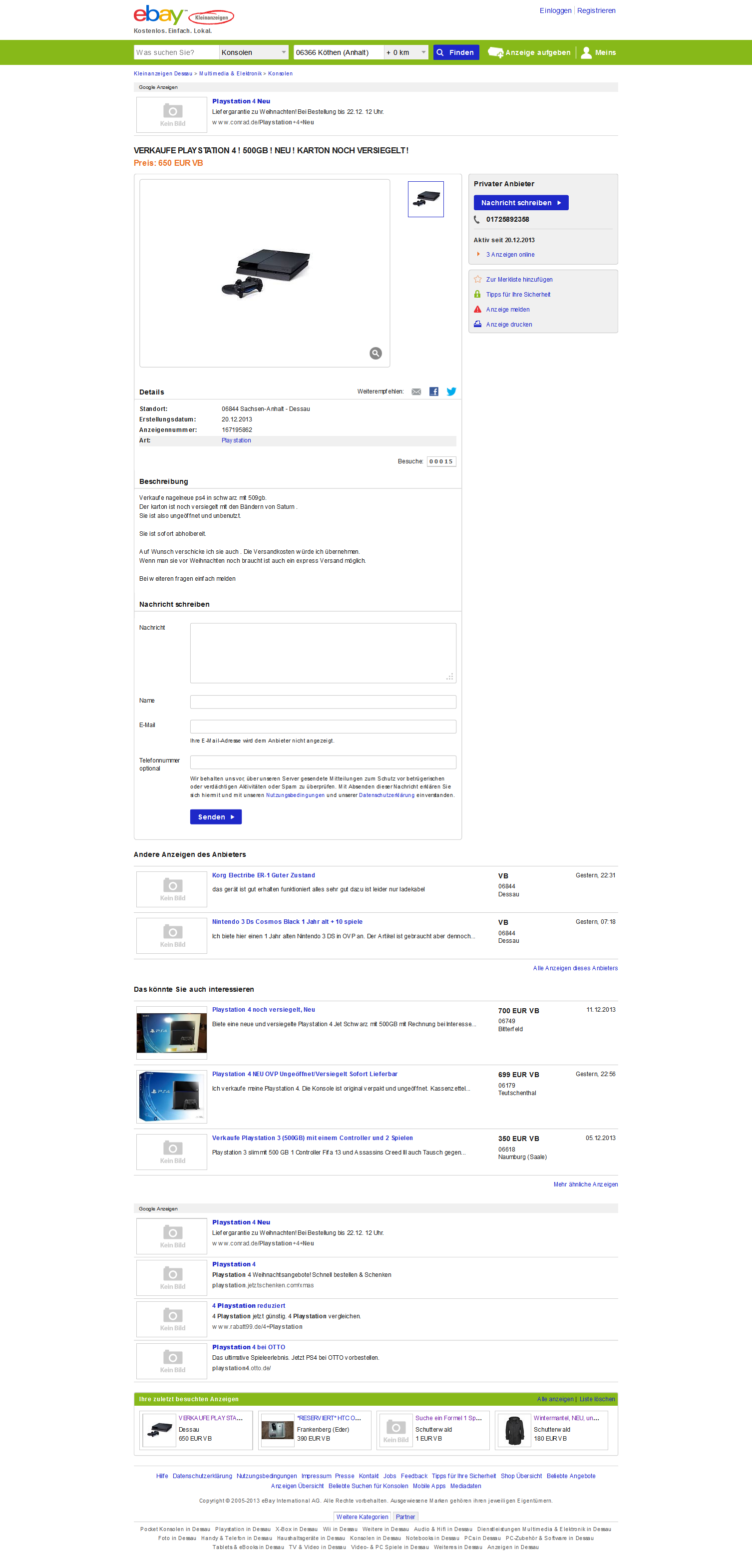Expand the '3 Anzeigen online' link
752x1568 pixels.
[x=510, y=255]
